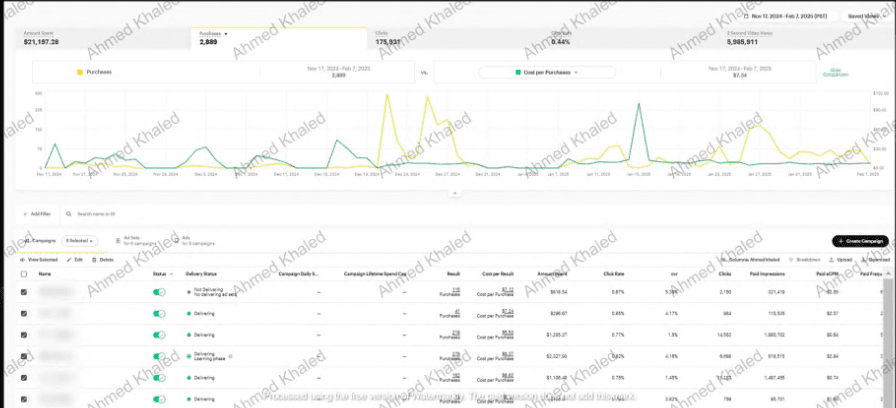
Task: Open the date range picker Nov 17 2024
Action: (789, 16)
